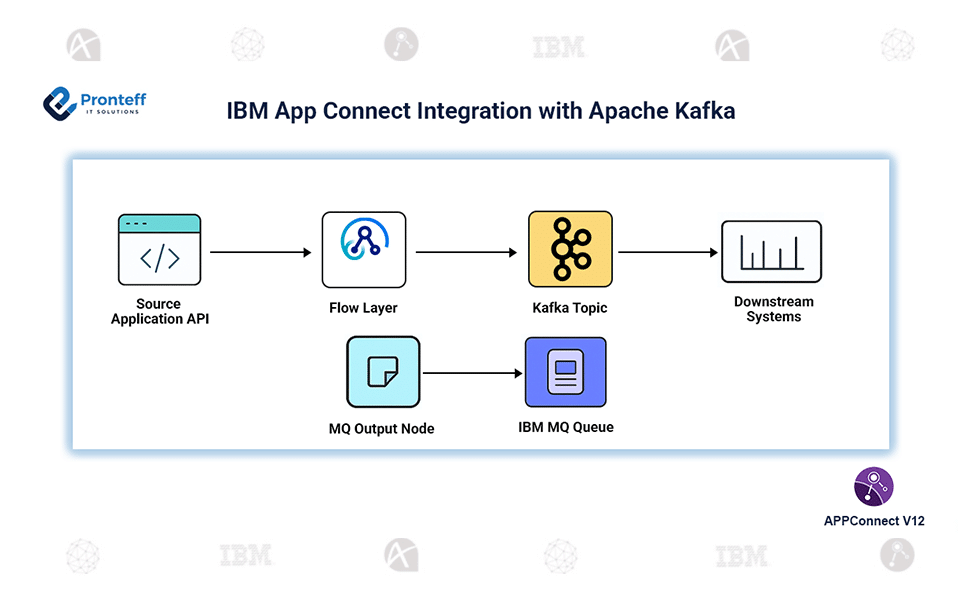Select the arrow between Flow Layer and Kafka Topic
Screen dimensions: 961x600
[467, 253]
